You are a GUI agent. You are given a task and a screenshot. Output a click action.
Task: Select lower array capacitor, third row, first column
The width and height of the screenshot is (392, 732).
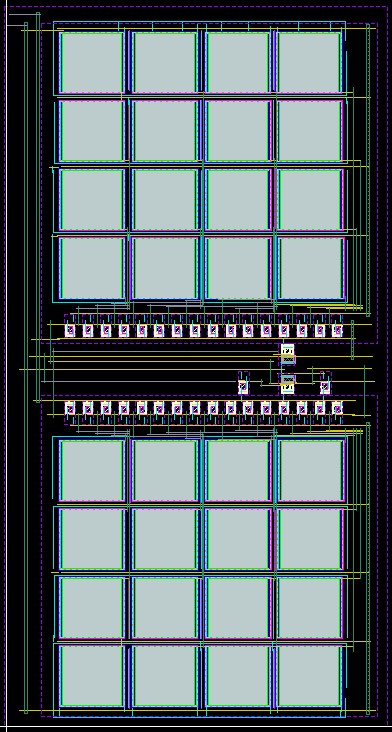click(91, 607)
